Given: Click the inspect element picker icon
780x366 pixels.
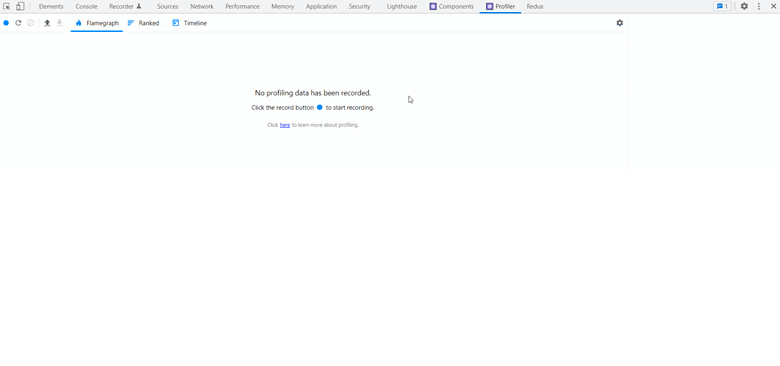Looking at the screenshot, I should coord(7,6).
